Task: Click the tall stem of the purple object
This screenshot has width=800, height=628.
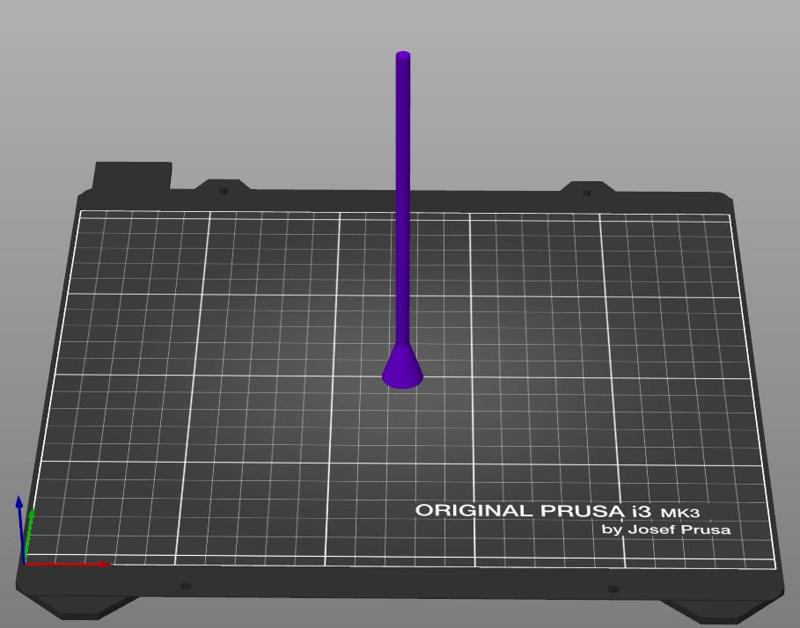Action: [402, 200]
